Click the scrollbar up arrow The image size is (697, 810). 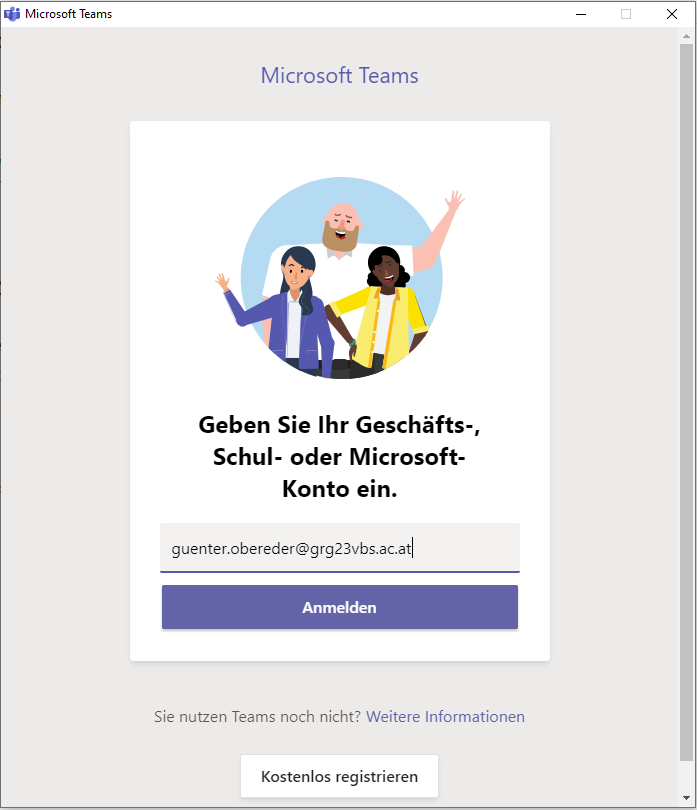click(686, 36)
